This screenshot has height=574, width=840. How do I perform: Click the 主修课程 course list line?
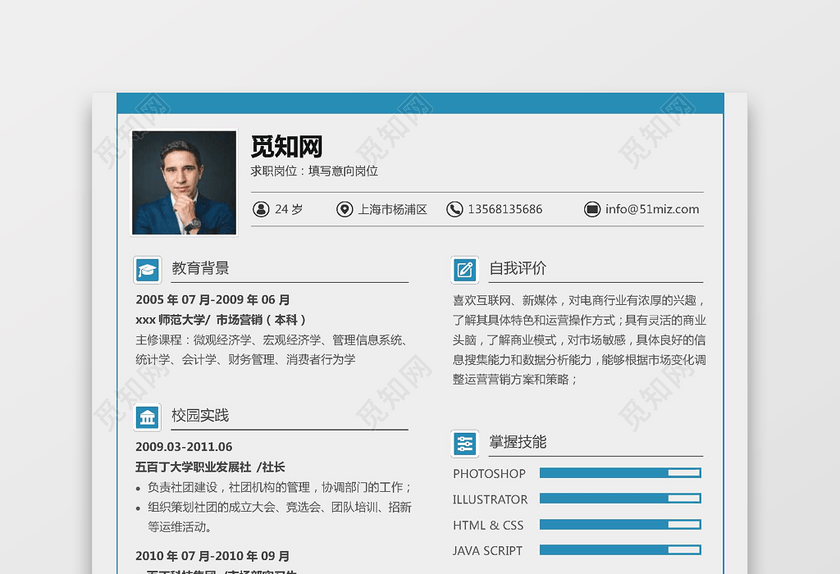pyautogui.click(x=272, y=340)
